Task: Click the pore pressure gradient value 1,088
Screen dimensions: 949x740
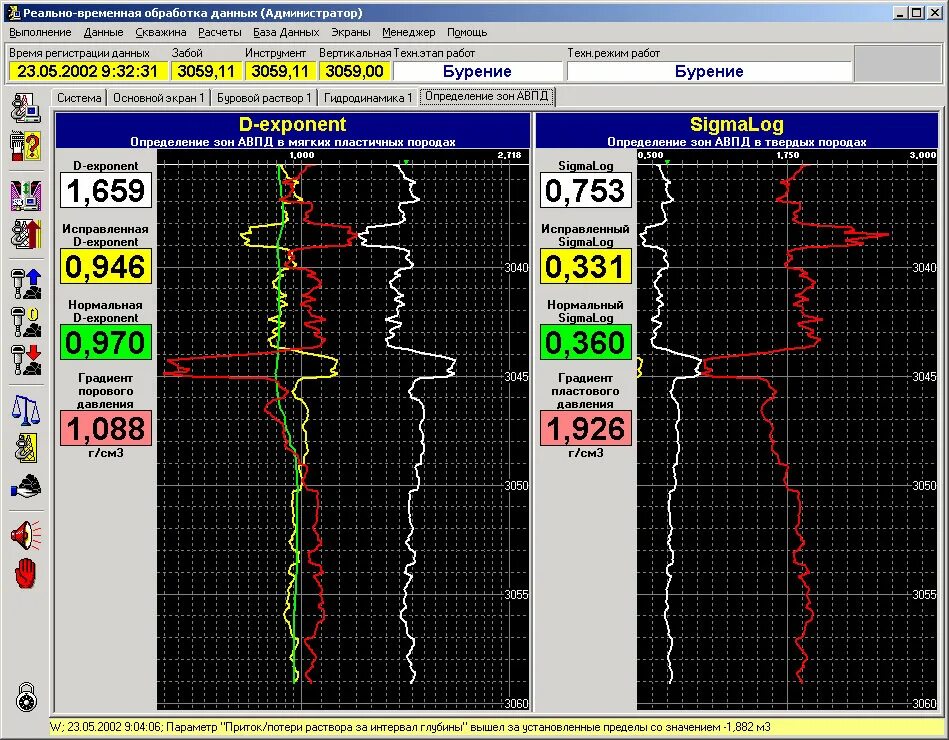Action: pos(106,428)
